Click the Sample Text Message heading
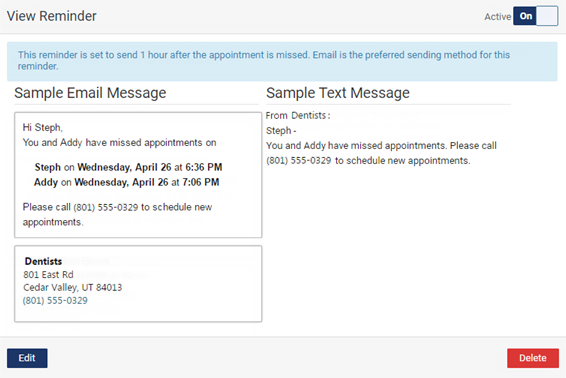Viewport: 566px width, 378px height. pyautogui.click(x=338, y=93)
